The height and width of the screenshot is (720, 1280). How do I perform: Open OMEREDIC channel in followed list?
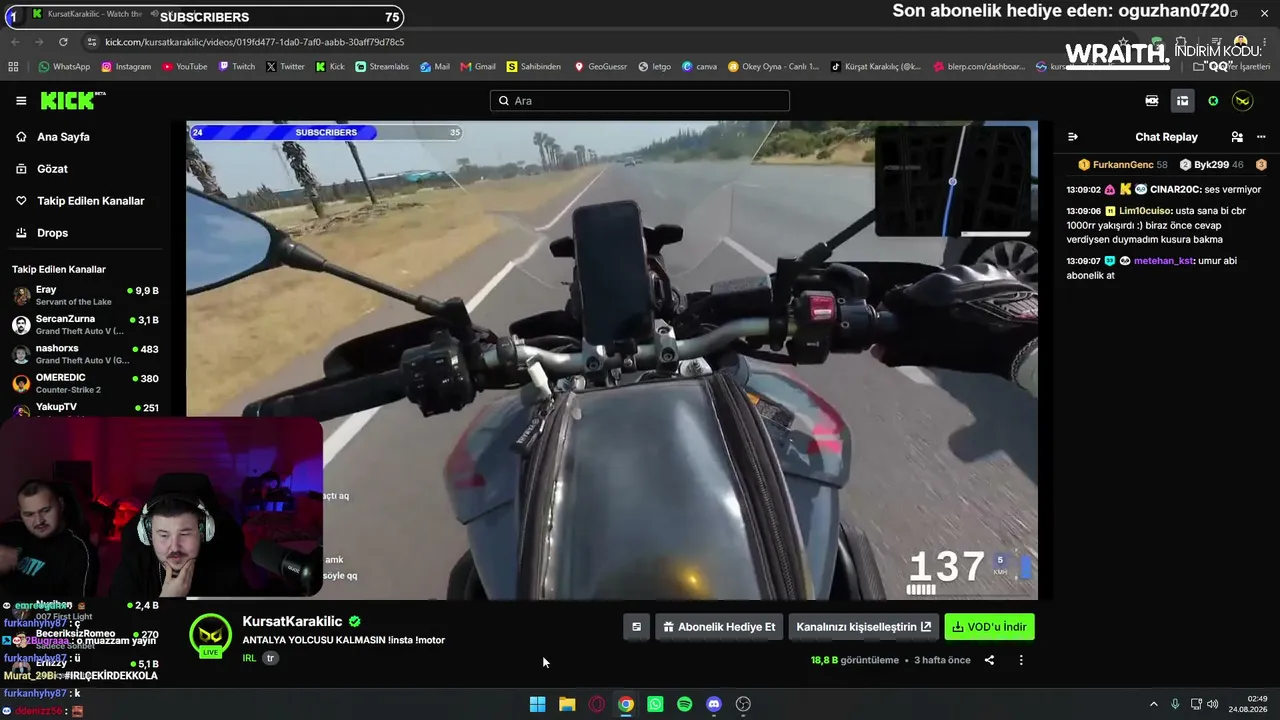(85, 383)
